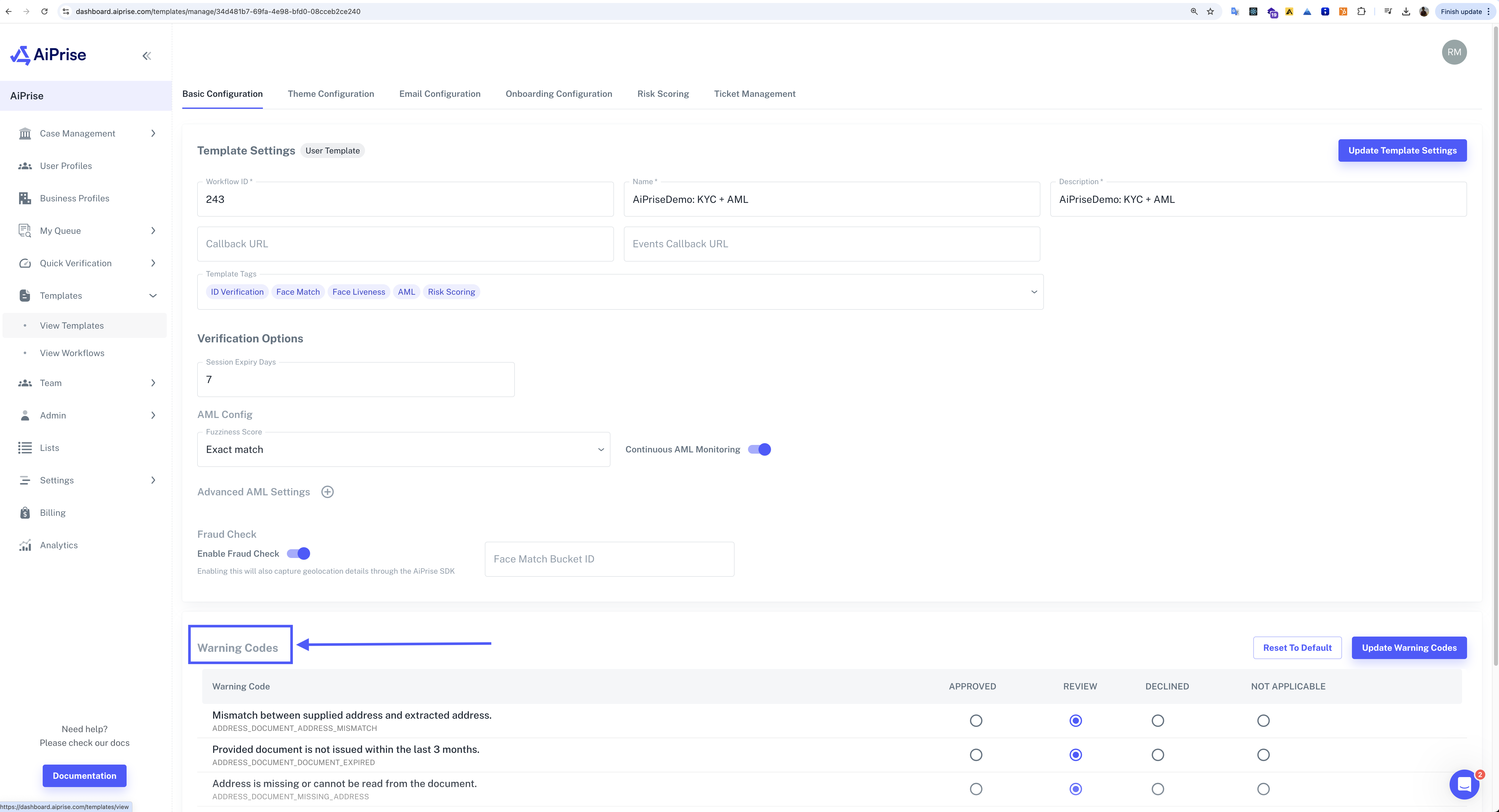
Task: Toggle the Enable Fraud Check switch
Action: point(299,554)
